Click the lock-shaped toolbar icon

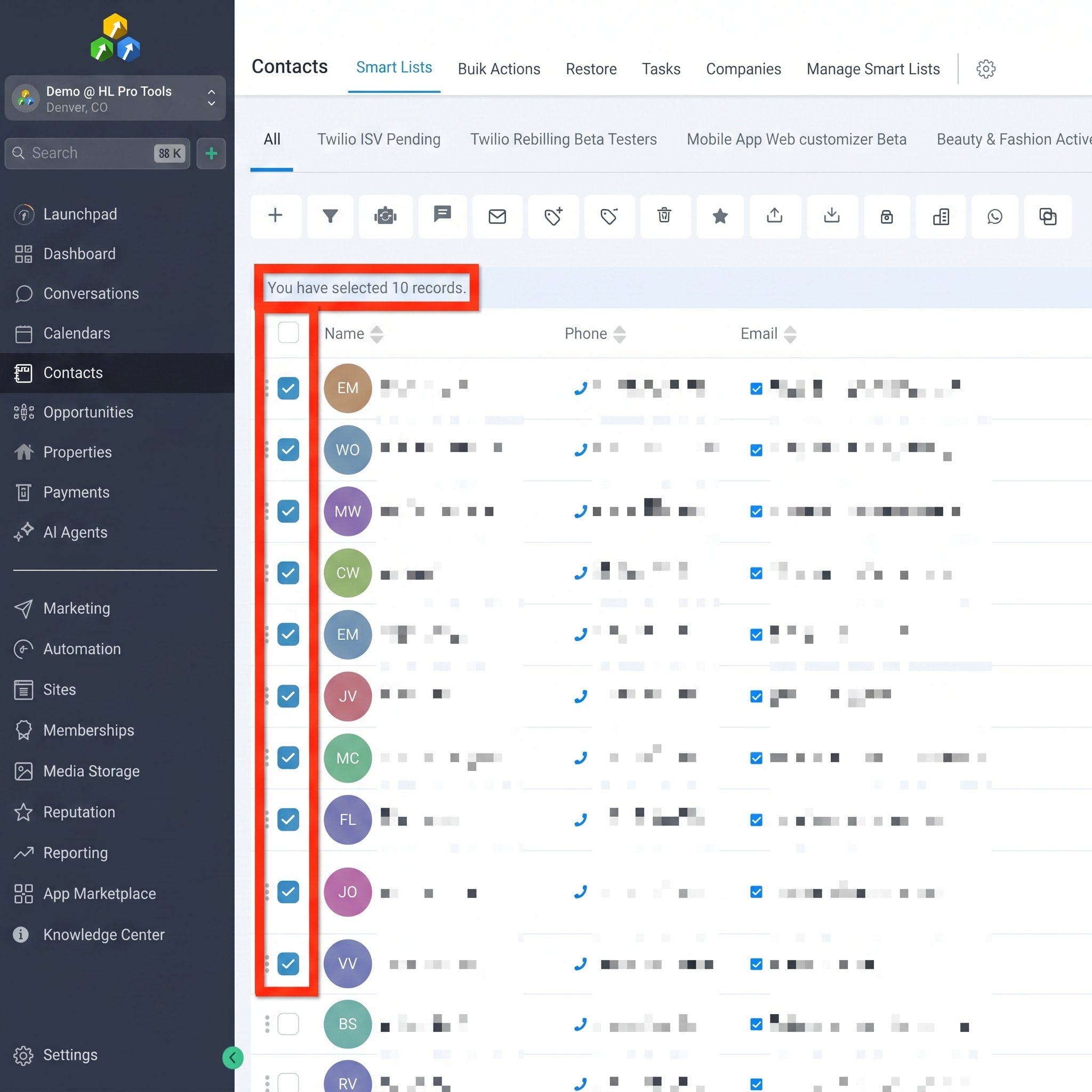887,216
